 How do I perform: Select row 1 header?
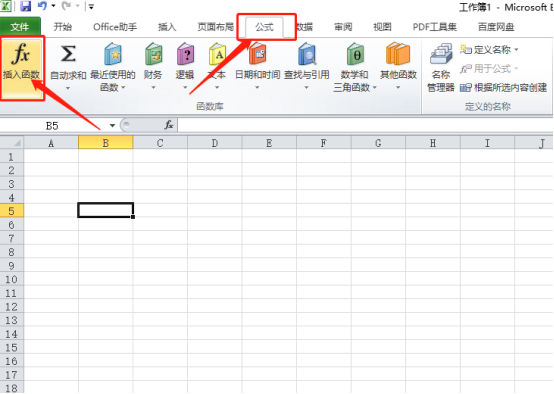[12, 156]
